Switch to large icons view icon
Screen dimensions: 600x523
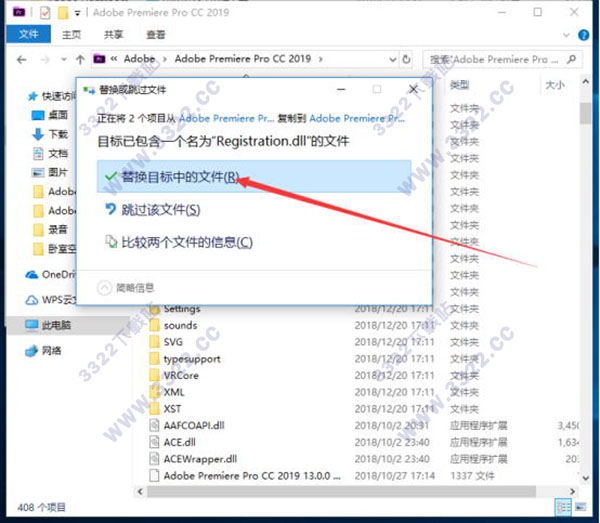click(x=581, y=508)
